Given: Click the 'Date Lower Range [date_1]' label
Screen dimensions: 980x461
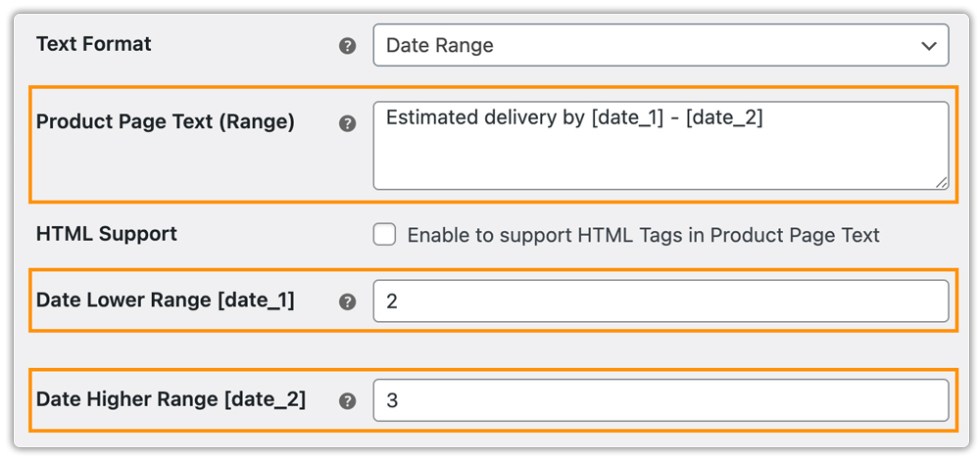Looking at the screenshot, I should point(165,299).
